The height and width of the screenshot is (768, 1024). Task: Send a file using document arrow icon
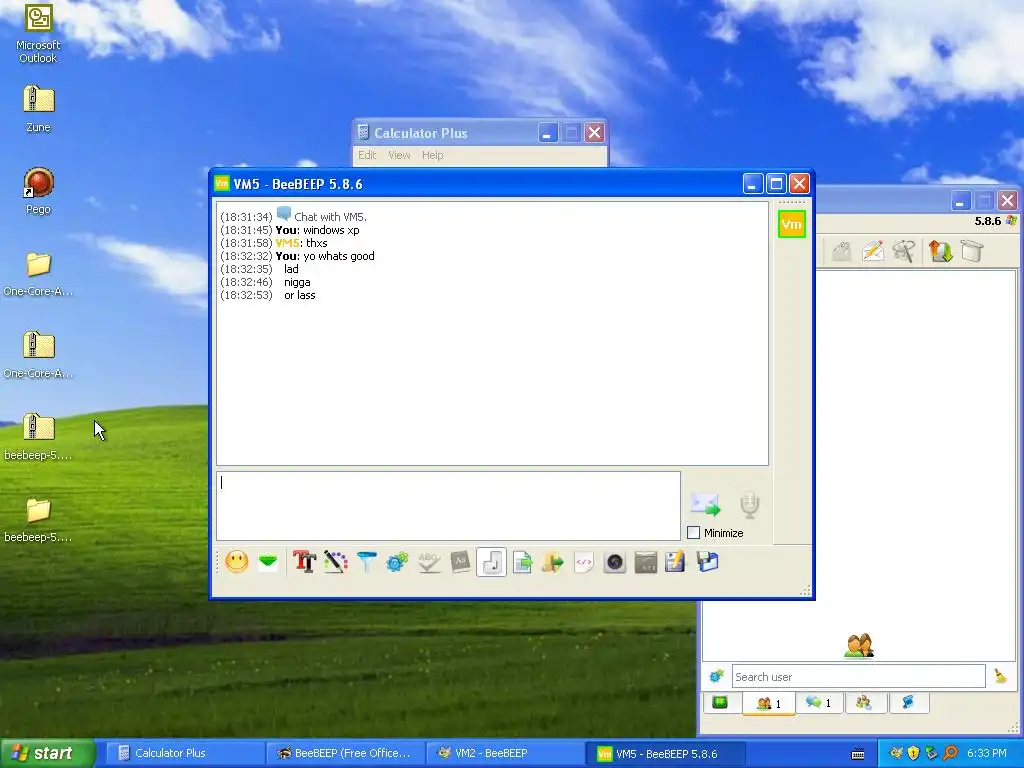click(522, 562)
